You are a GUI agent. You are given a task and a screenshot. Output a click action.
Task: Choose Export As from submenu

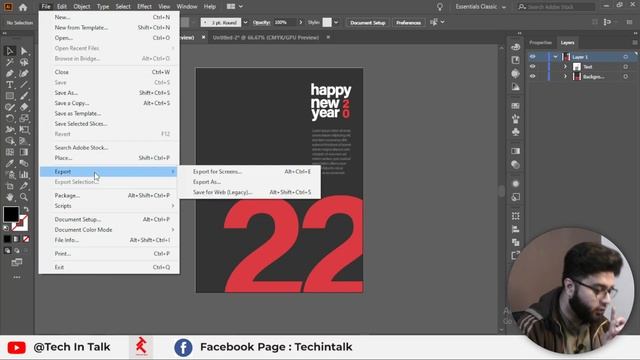pos(250,182)
